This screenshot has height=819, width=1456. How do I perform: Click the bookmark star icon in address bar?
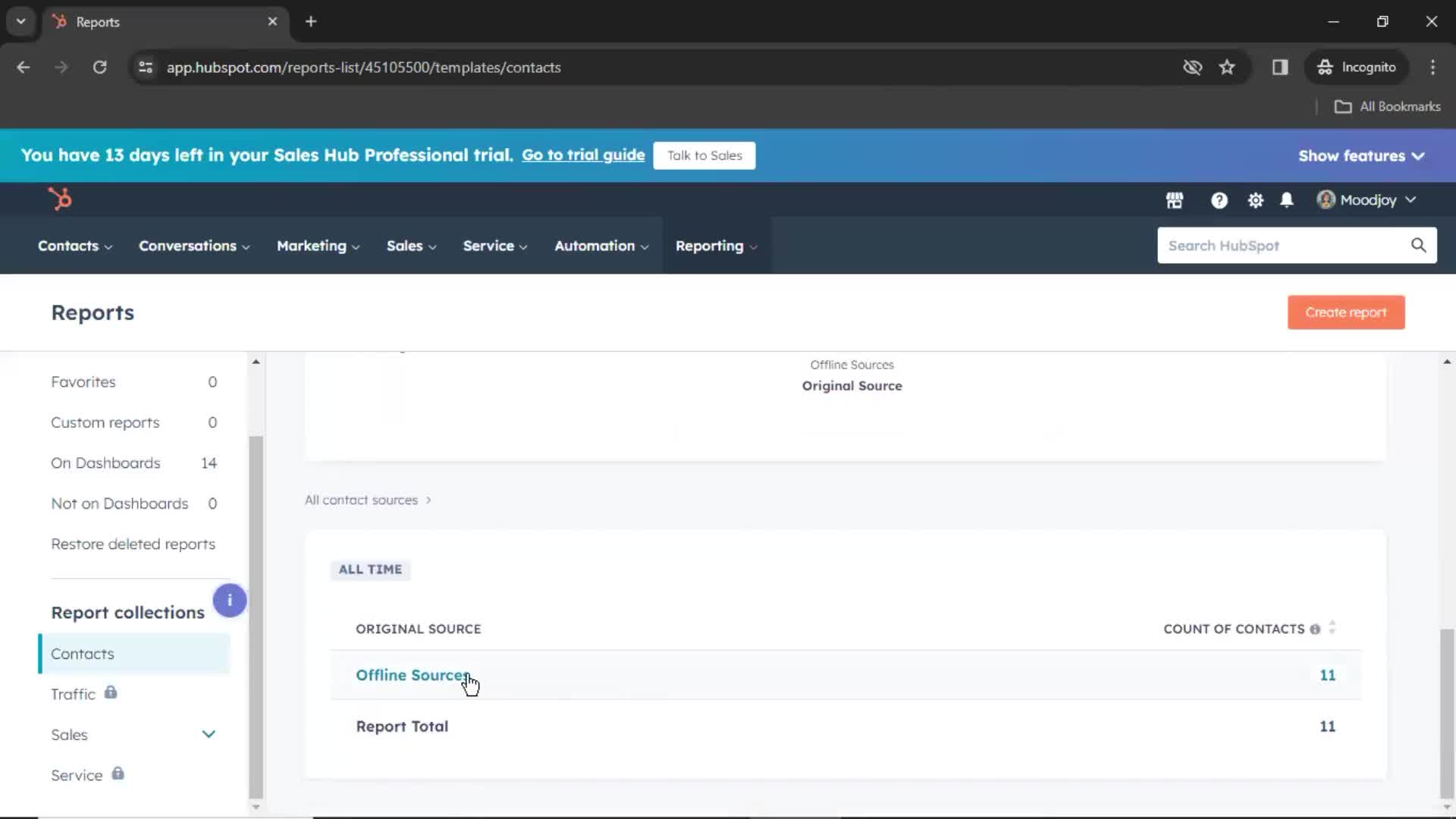tap(1227, 67)
